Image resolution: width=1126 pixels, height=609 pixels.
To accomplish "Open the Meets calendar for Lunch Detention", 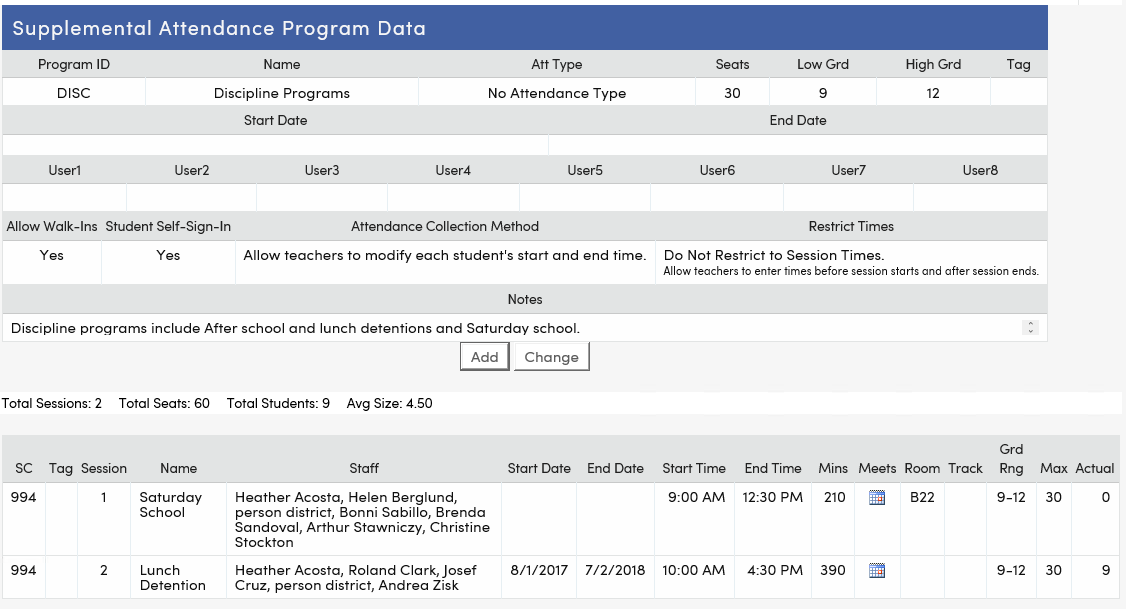I will [x=877, y=570].
